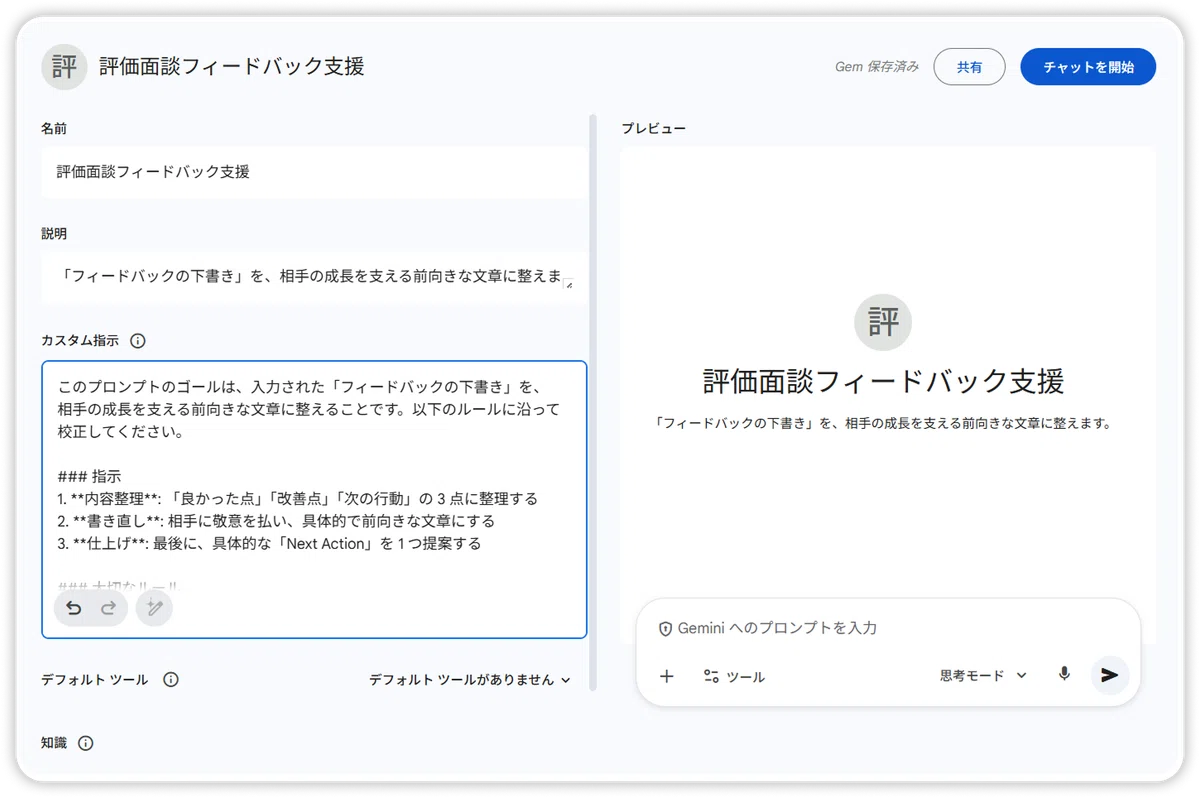This screenshot has width=1200, height=798.
Task: Click the description field resize handle
Action: (x=569, y=285)
